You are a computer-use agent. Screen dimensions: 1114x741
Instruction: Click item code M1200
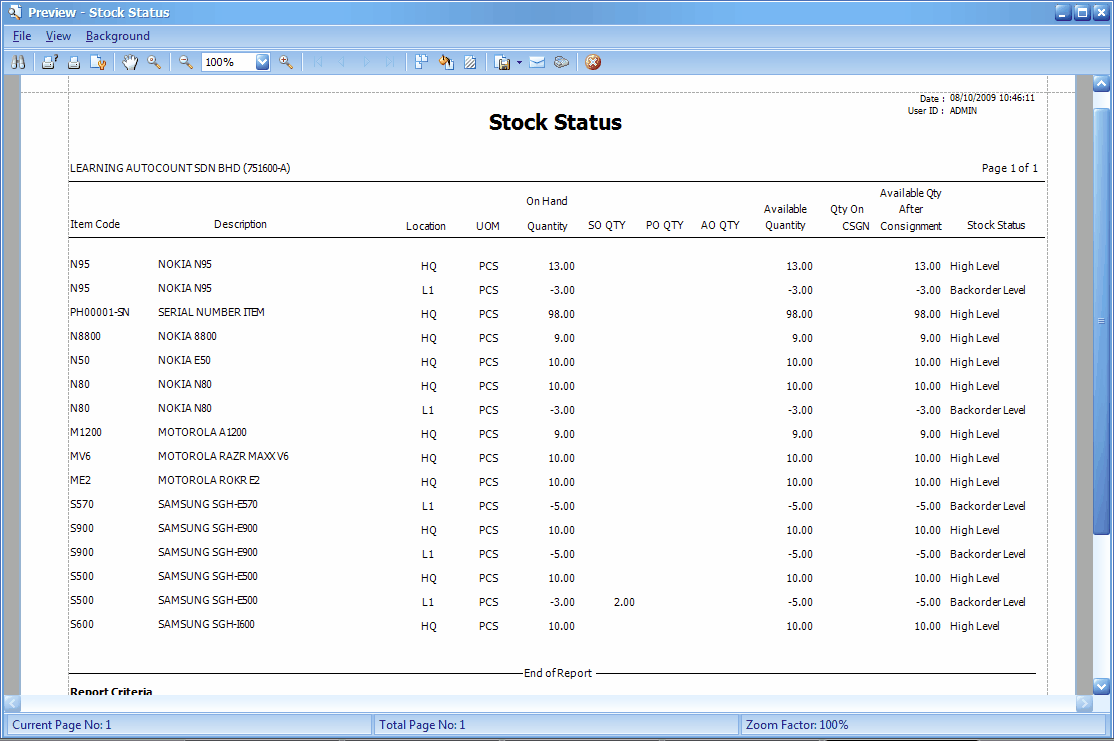click(x=85, y=433)
